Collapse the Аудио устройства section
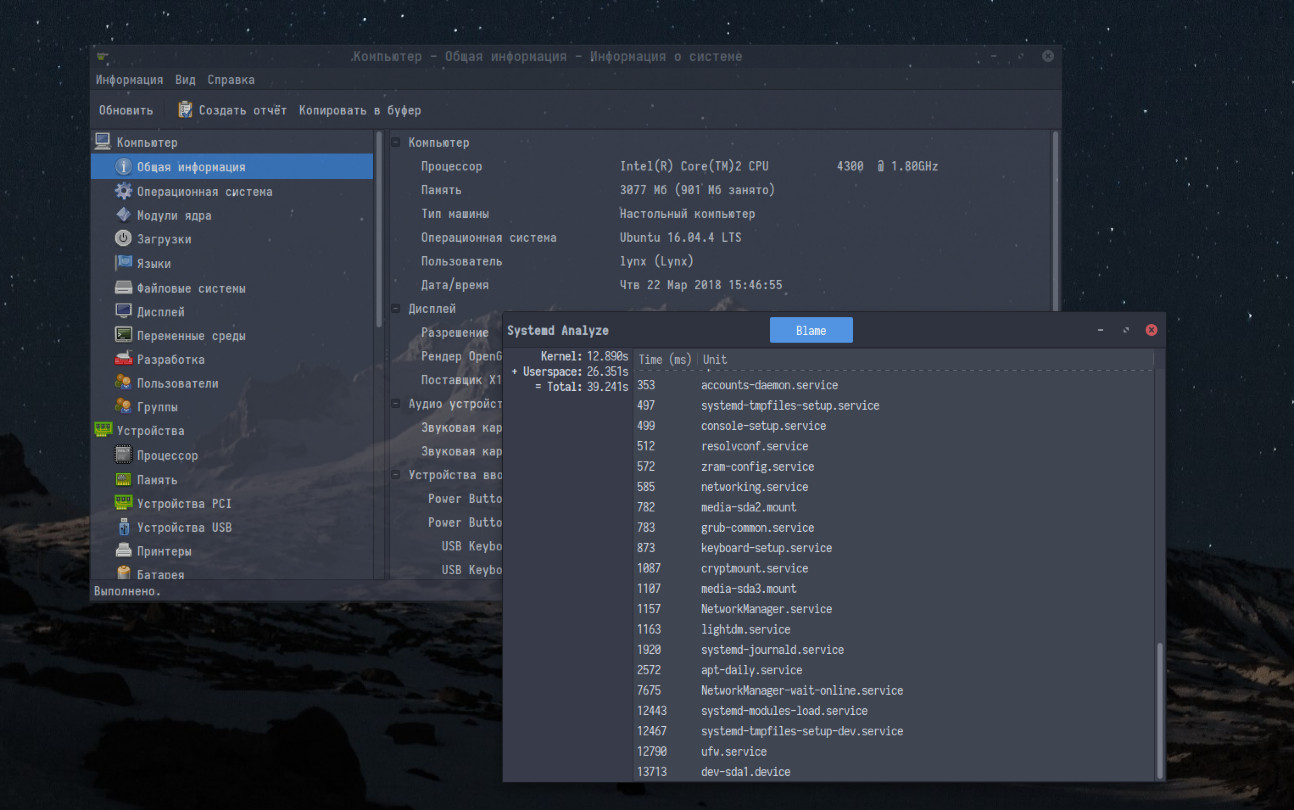The height and width of the screenshot is (810, 1294). 396,404
